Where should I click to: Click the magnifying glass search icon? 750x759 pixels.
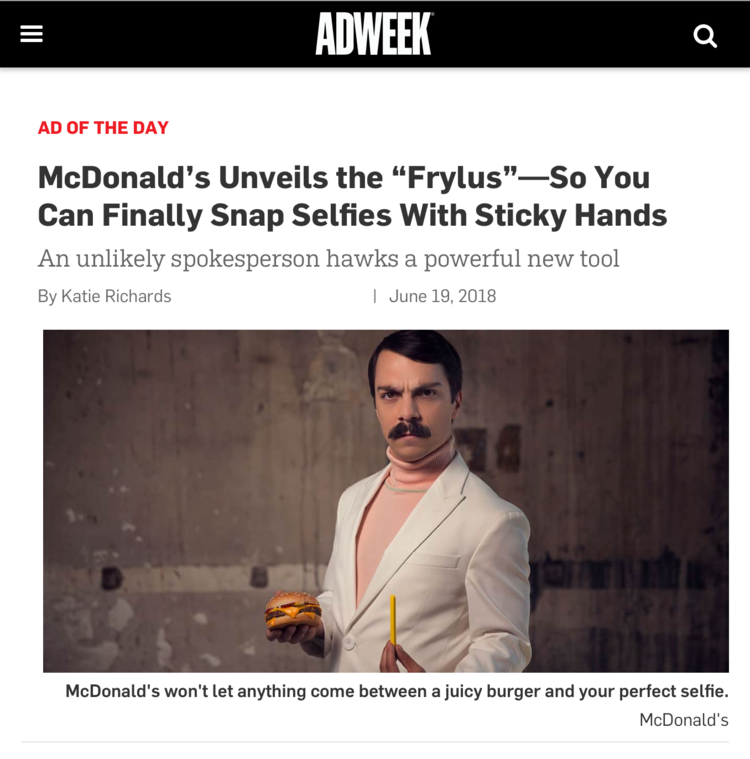[705, 36]
